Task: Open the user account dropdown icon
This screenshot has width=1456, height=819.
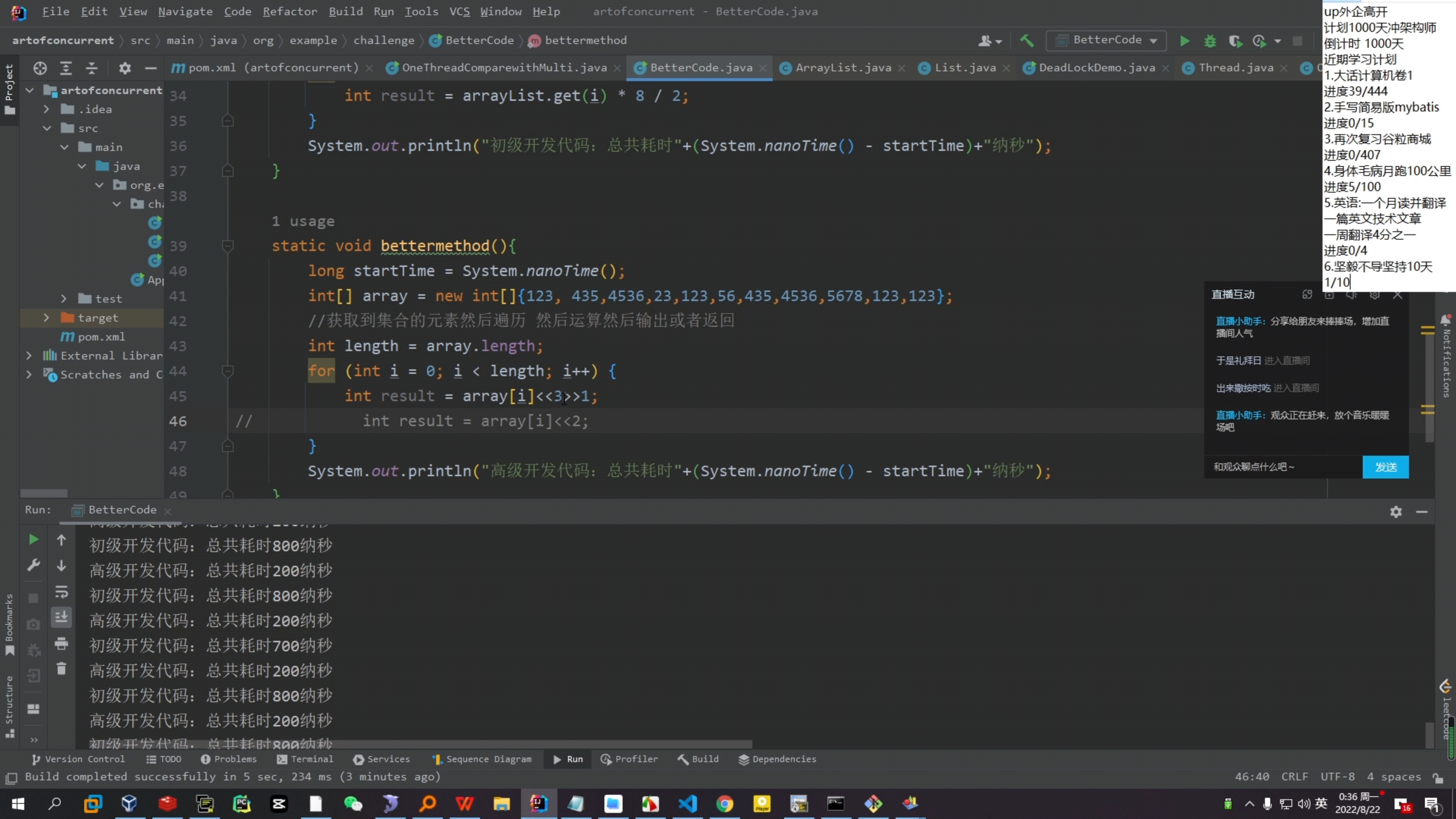Action: tap(990, 41)
